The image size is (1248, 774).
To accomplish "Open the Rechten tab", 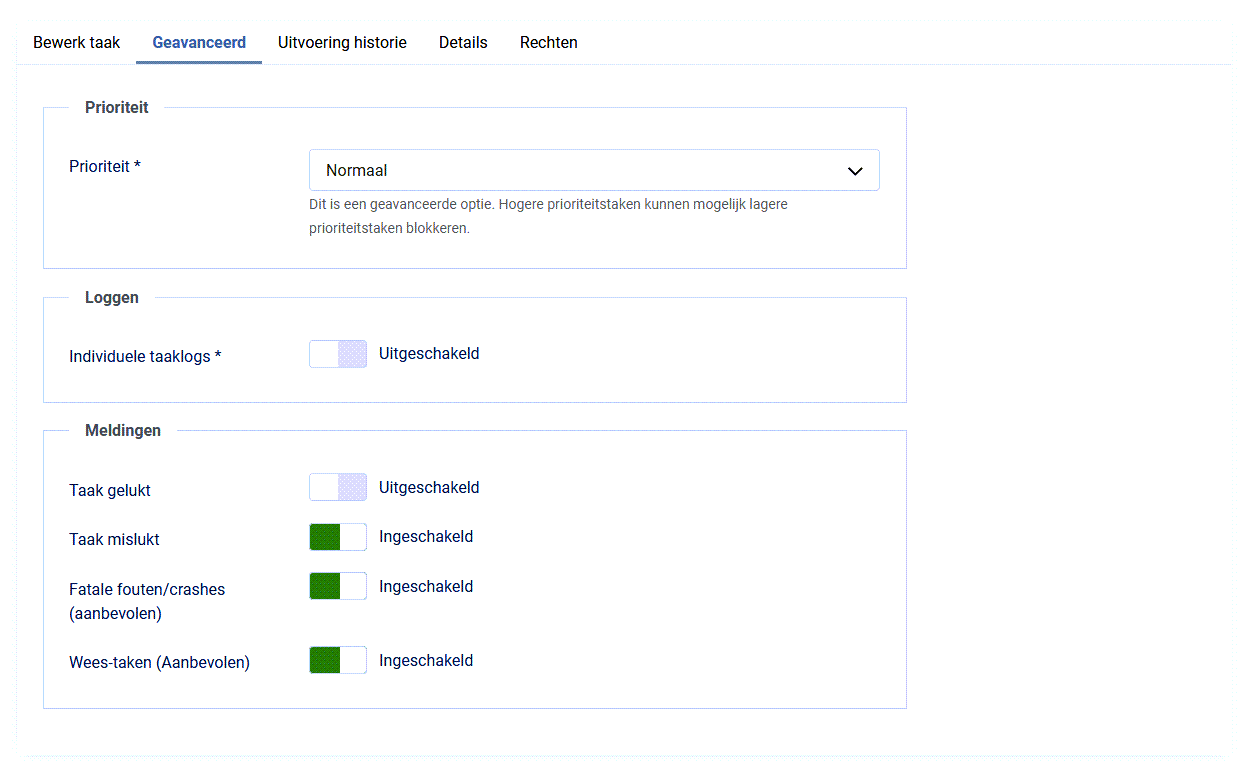I will pos(548,43).
